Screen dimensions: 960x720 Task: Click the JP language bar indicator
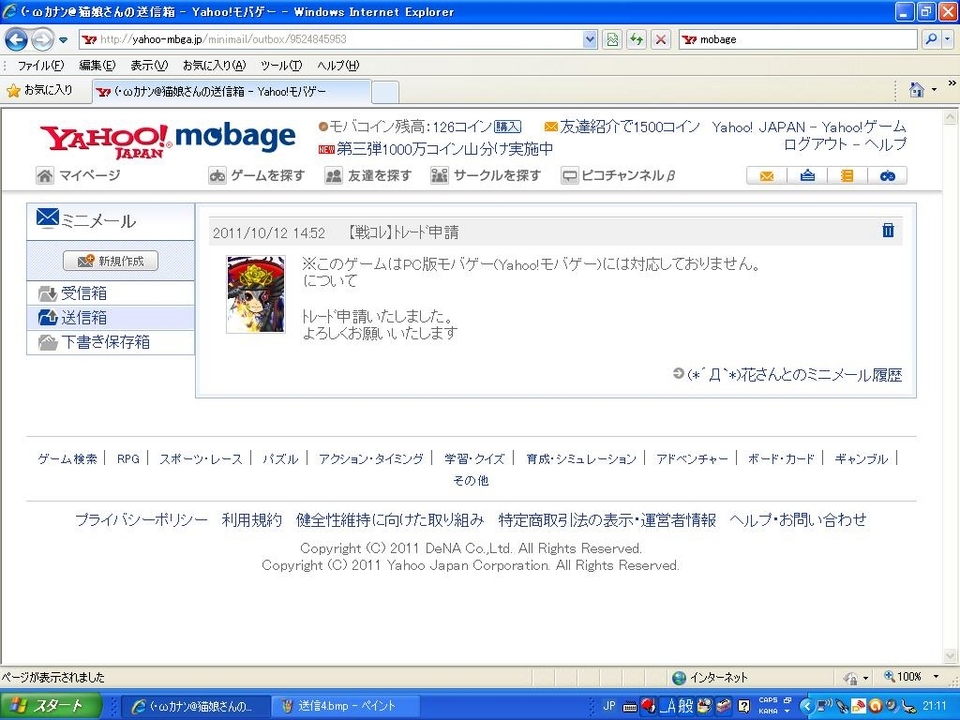[609, 706]
